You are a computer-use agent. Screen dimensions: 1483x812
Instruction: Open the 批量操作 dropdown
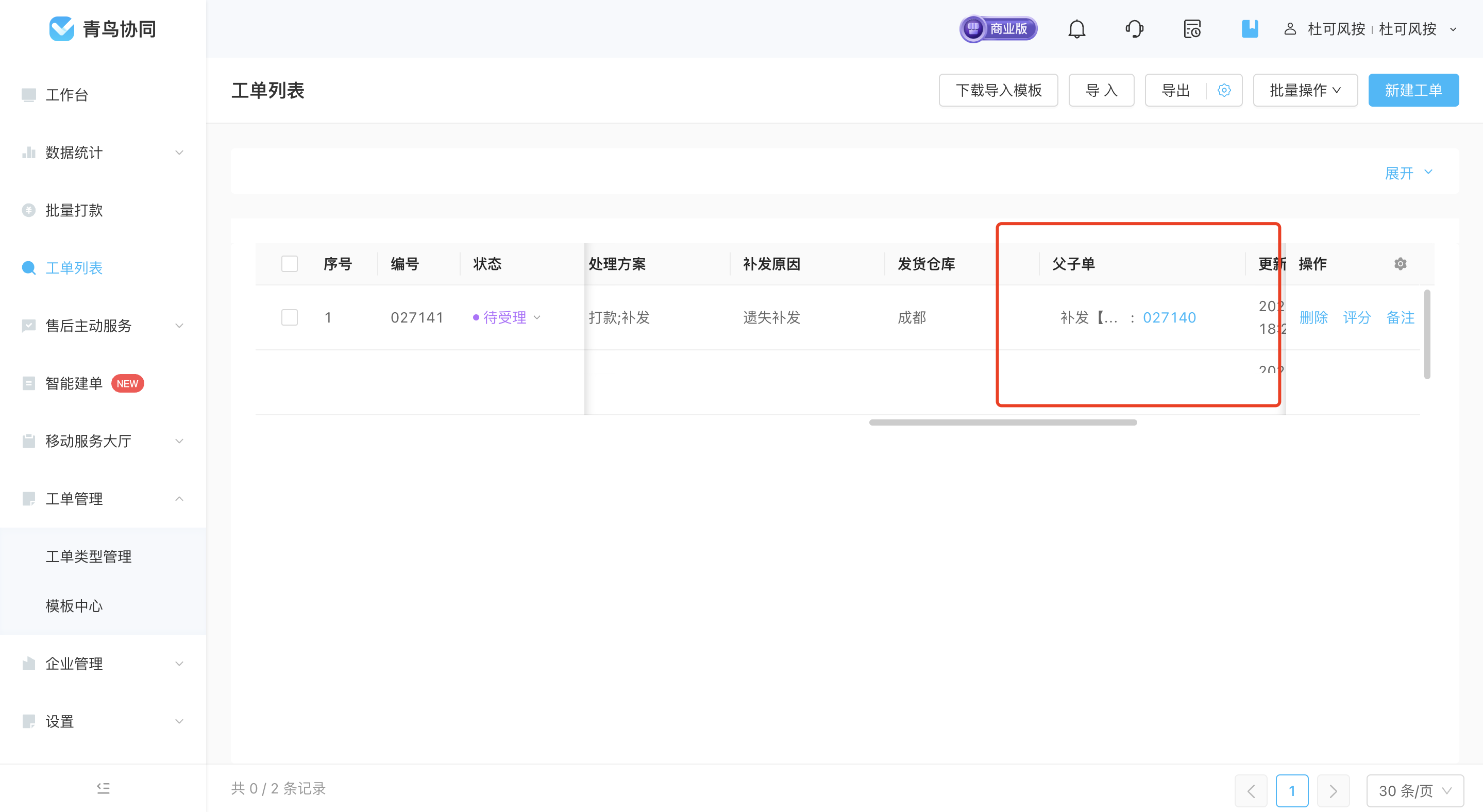pos(1305,90)
